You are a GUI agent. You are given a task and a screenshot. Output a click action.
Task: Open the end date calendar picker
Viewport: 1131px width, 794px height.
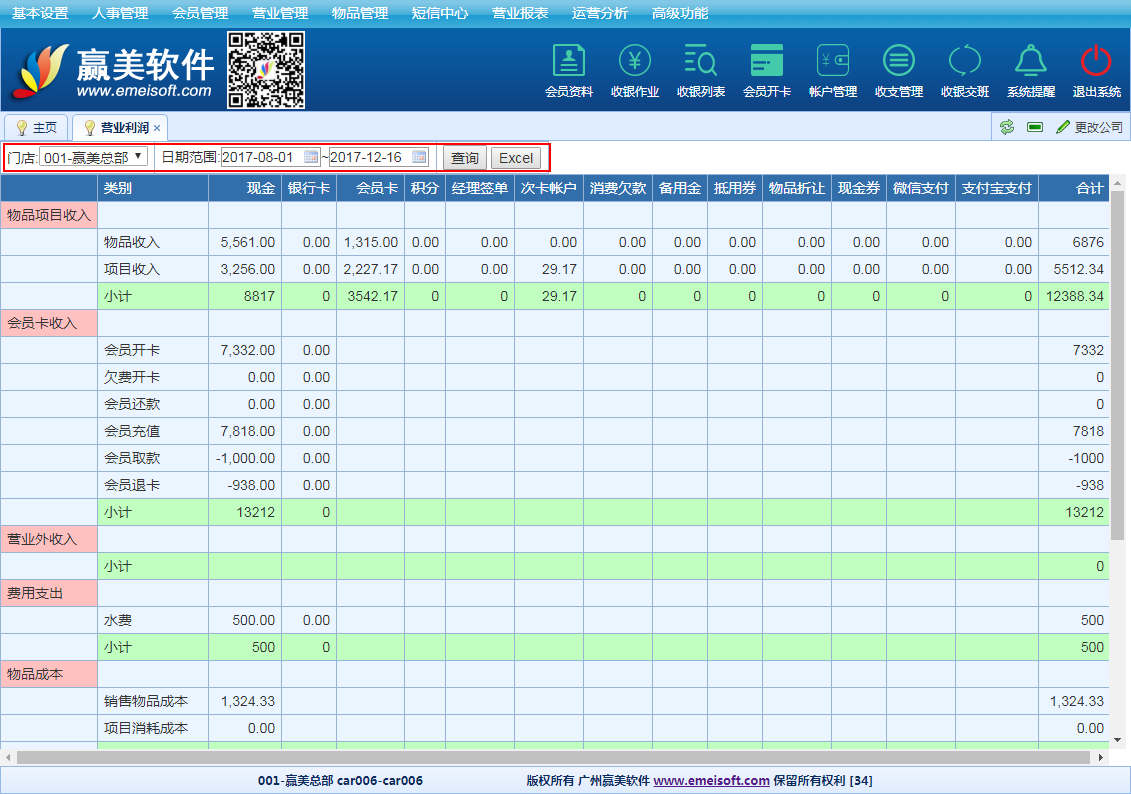coord(419,157)
